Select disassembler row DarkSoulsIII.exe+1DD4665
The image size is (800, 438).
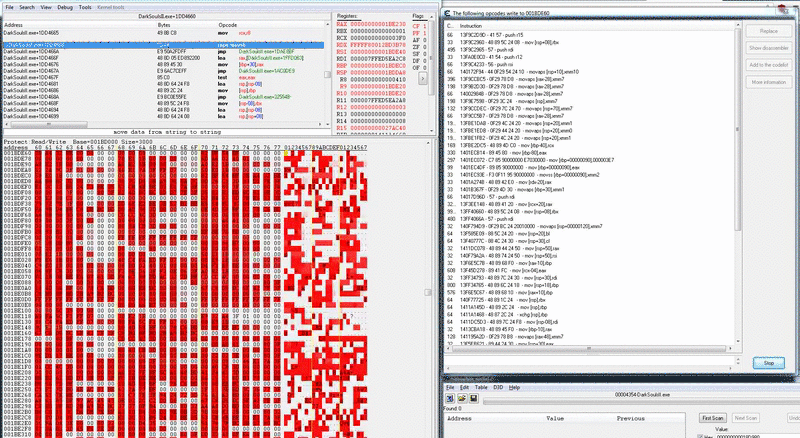(x=163, y=33)
